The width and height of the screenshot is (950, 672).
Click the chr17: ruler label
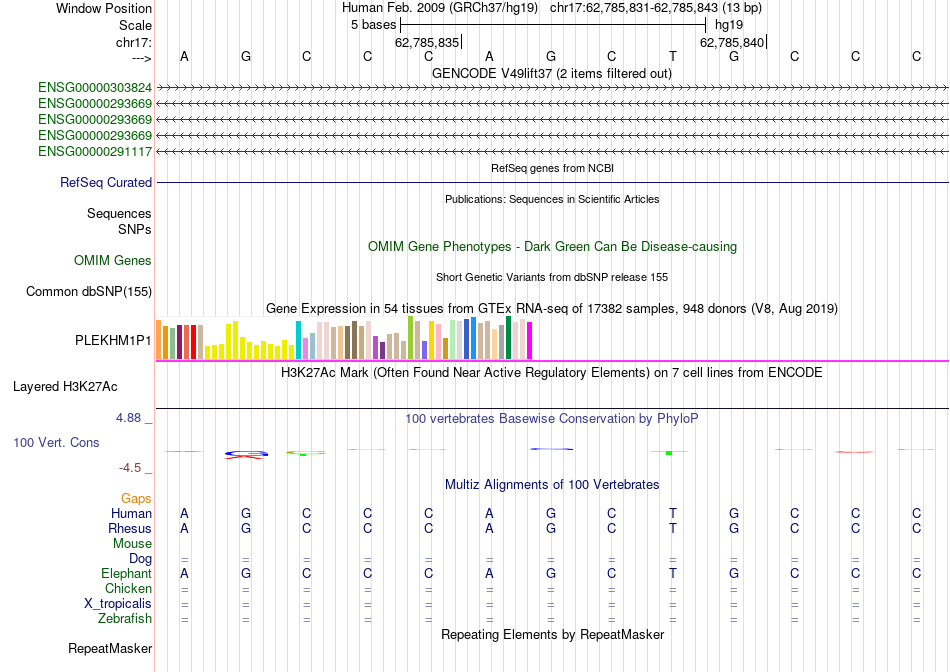(134, 42)
